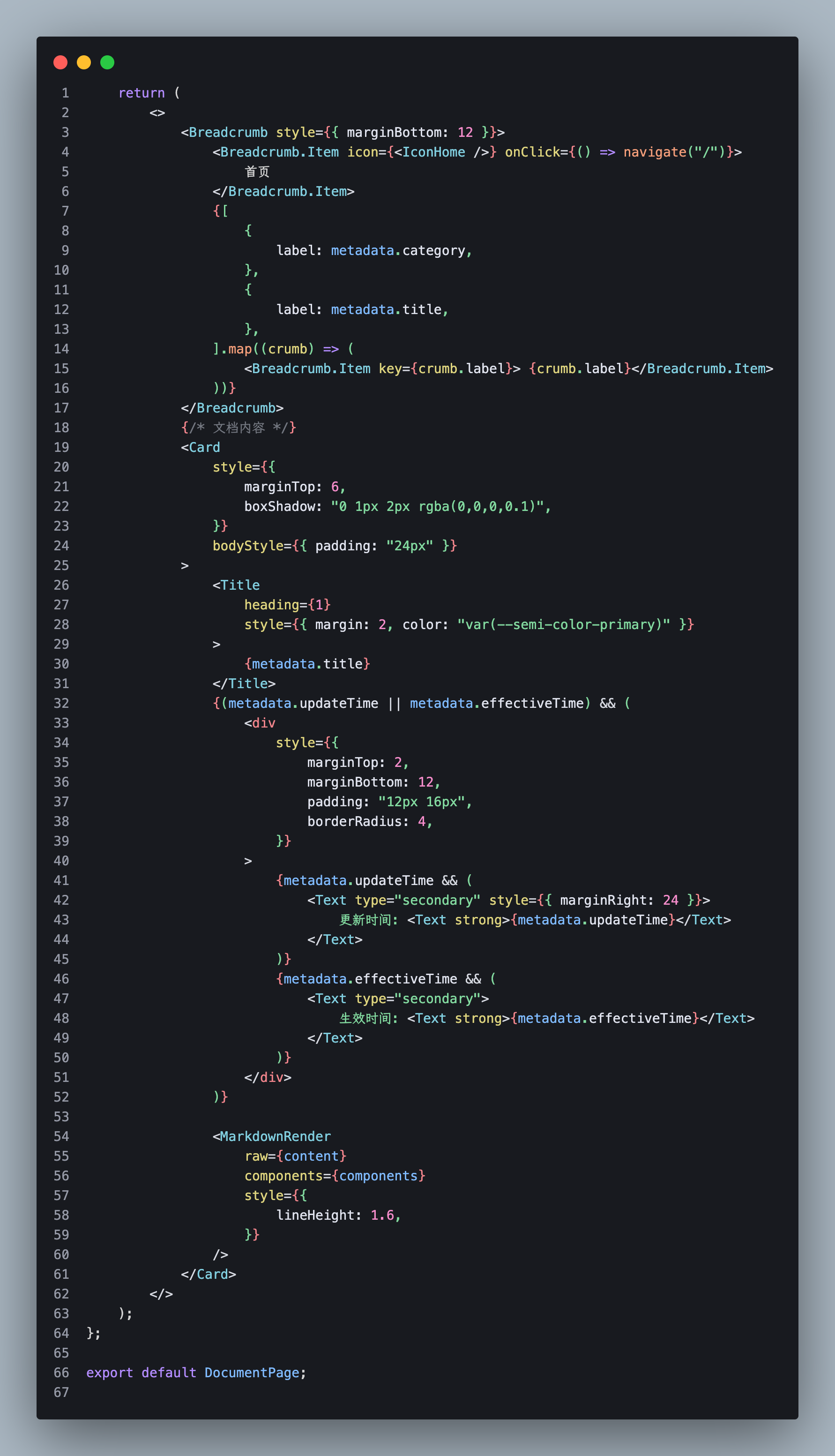Click the 文档内容 comment
This screenshot has height=1456, width=835.
(x=239, y=428)
